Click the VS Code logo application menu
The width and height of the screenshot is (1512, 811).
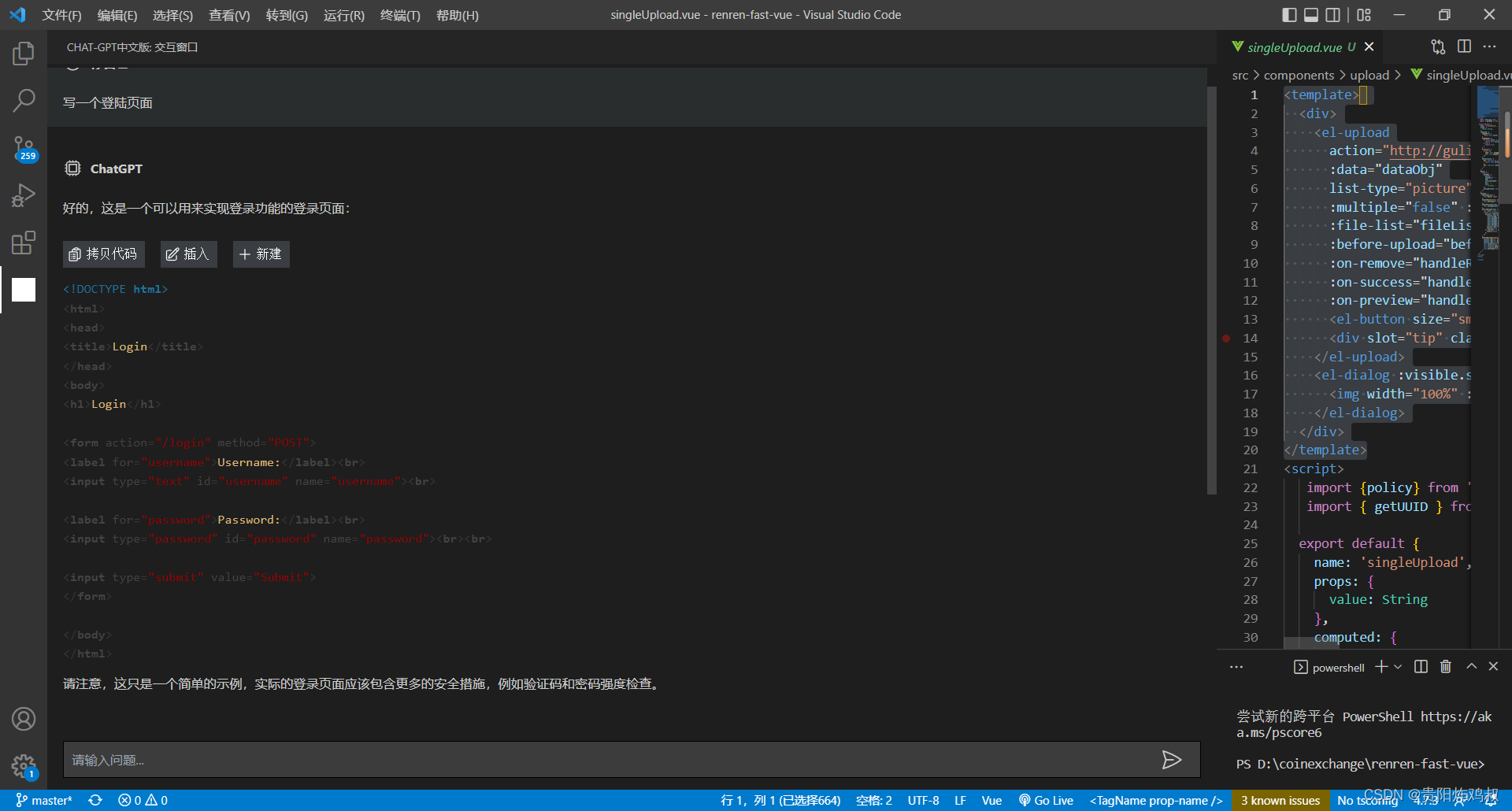pyautogui.click(x=17, y=15)
